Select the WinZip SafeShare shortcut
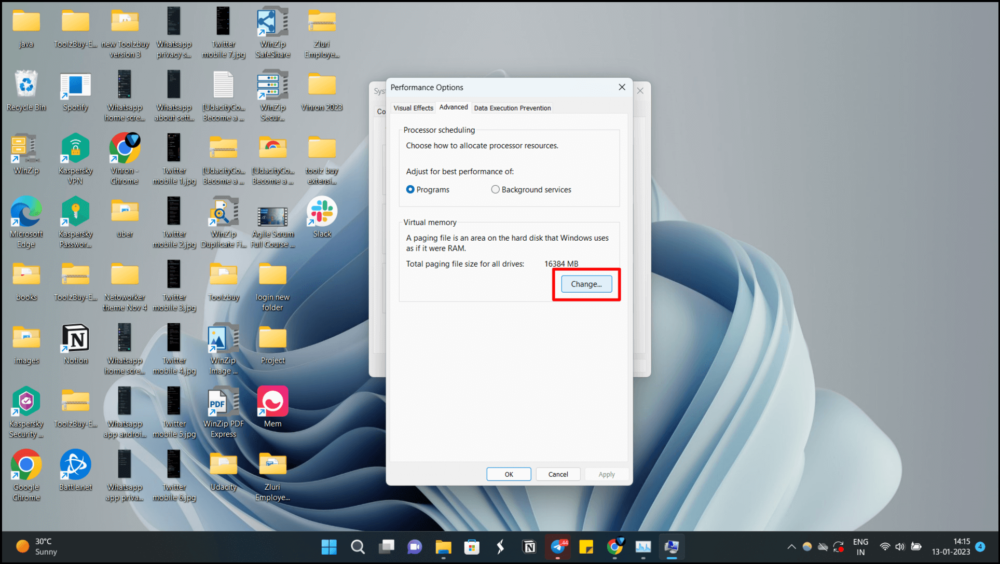Image resolution: width=1000 pixels, height=564 pixels. click(272, 32)
